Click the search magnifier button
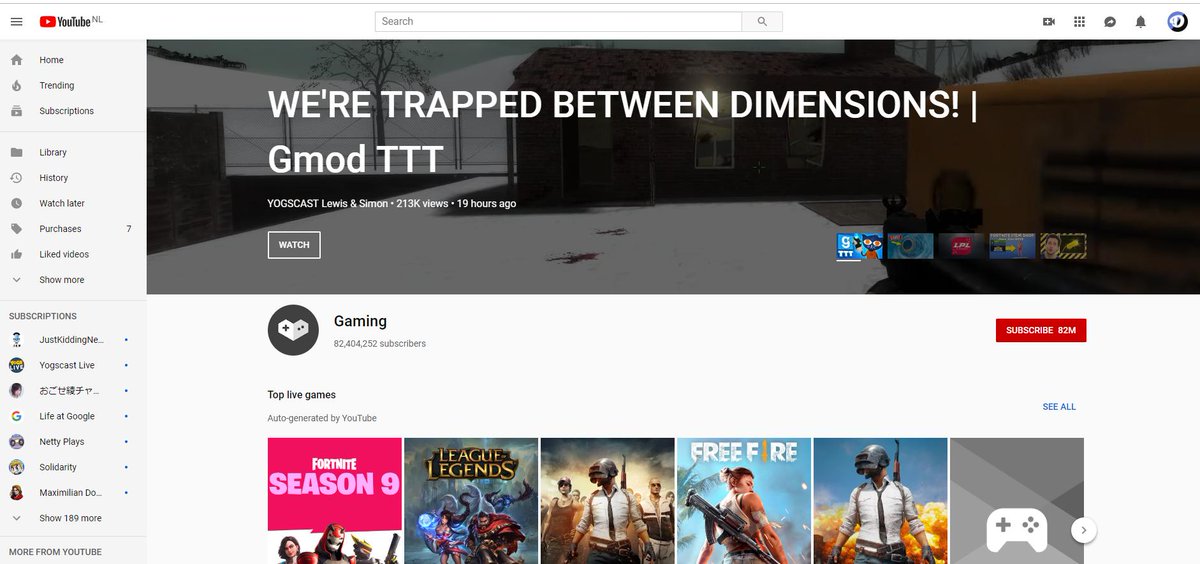Screen dimensions: 1200x564 point(762,21)
